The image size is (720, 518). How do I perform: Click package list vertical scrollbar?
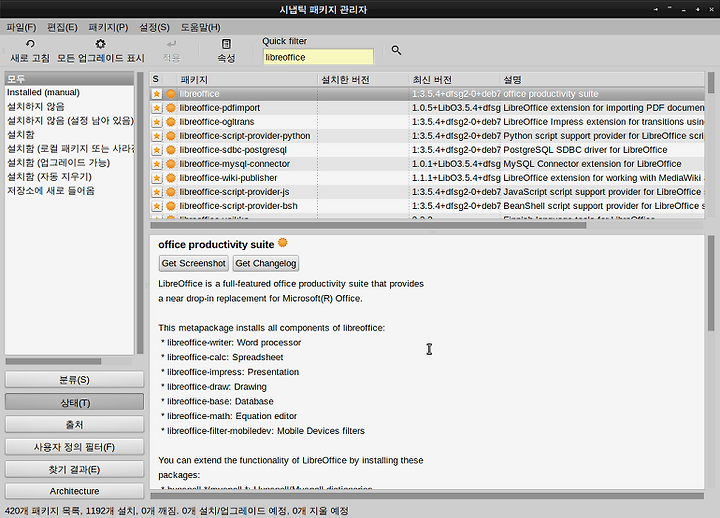click(711, 83)
